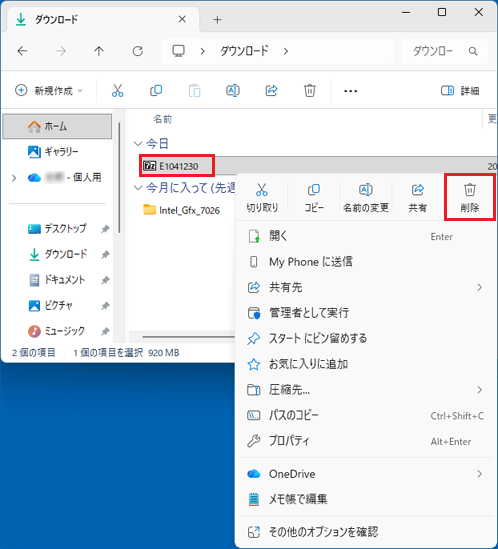The height and width of the screenshot is (549, 498).
Task: Select スタートにピン留めする
Action: 366,338
